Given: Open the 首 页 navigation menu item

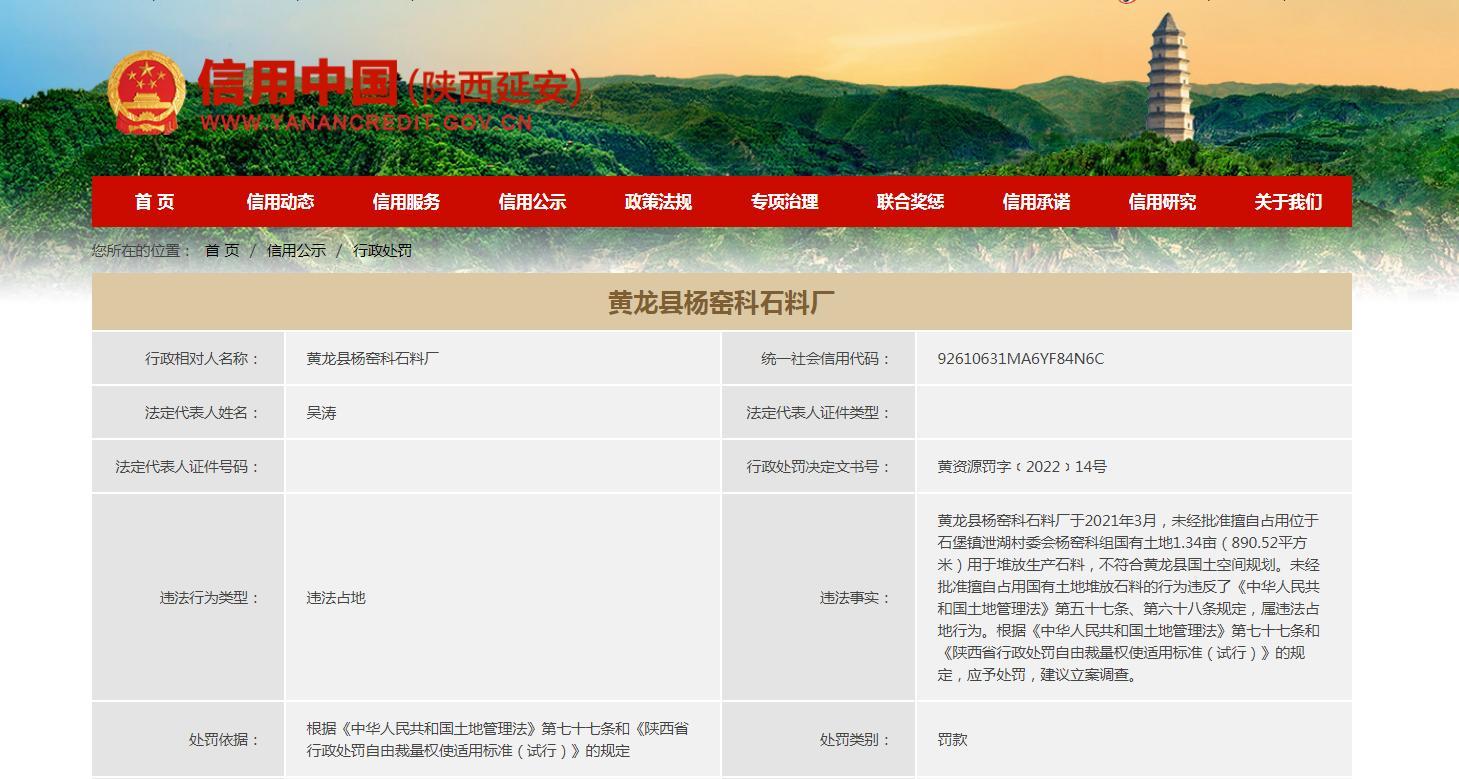Looking at the screenshot, I should click(155, 202).
